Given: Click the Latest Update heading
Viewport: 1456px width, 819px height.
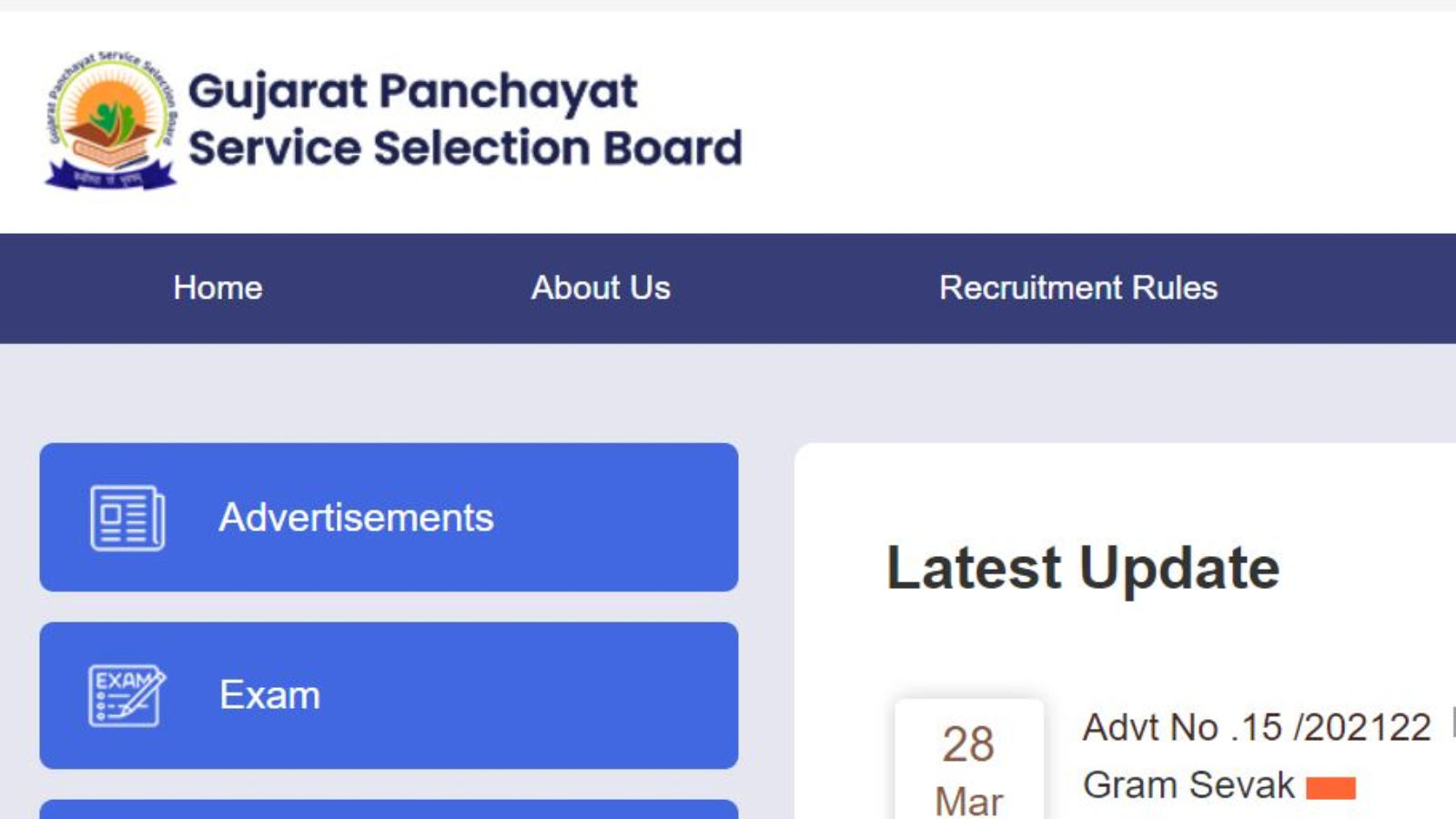Looking at the screenshot, I should [x=1083, y=567].
